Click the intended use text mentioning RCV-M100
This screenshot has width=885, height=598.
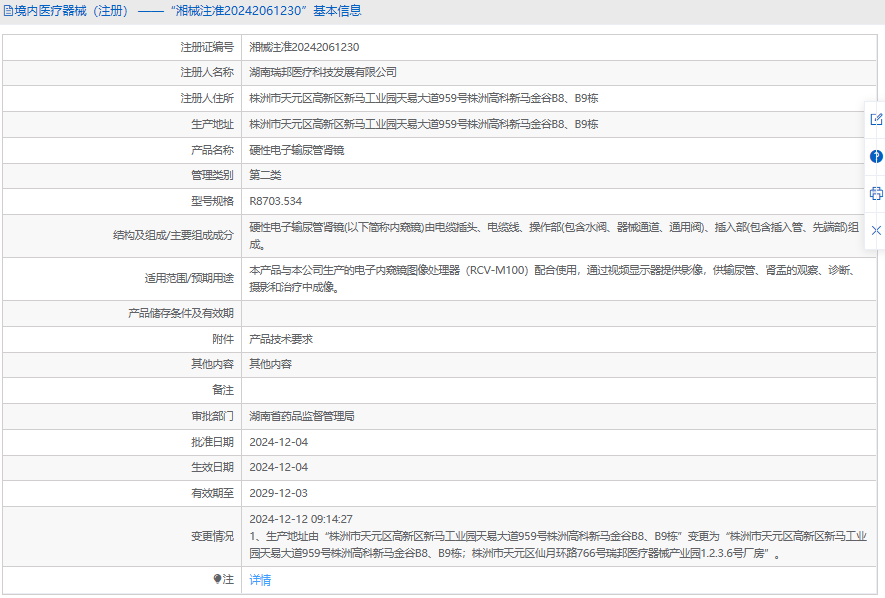(x=554, y=279)
